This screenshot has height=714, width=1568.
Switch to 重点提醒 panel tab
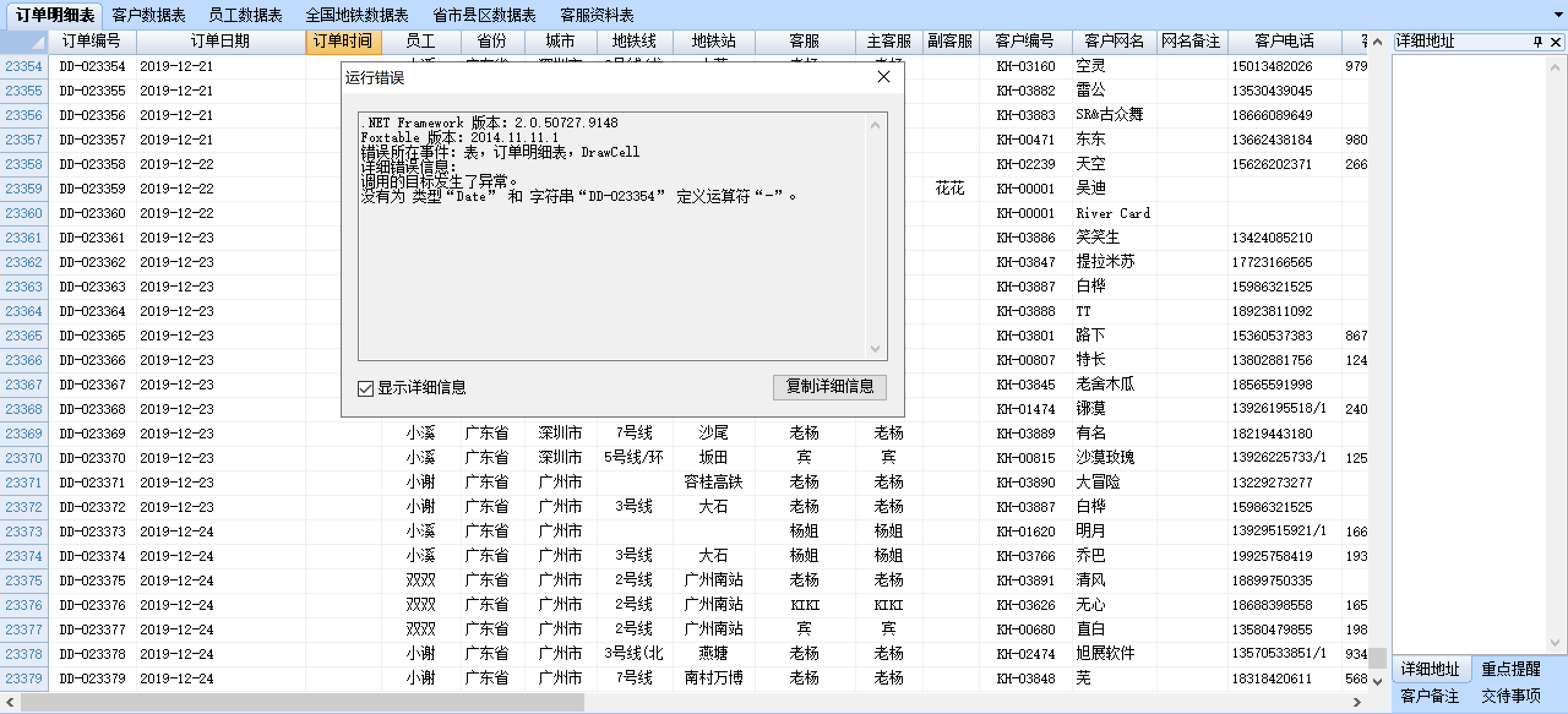[x=1510, y=669]
